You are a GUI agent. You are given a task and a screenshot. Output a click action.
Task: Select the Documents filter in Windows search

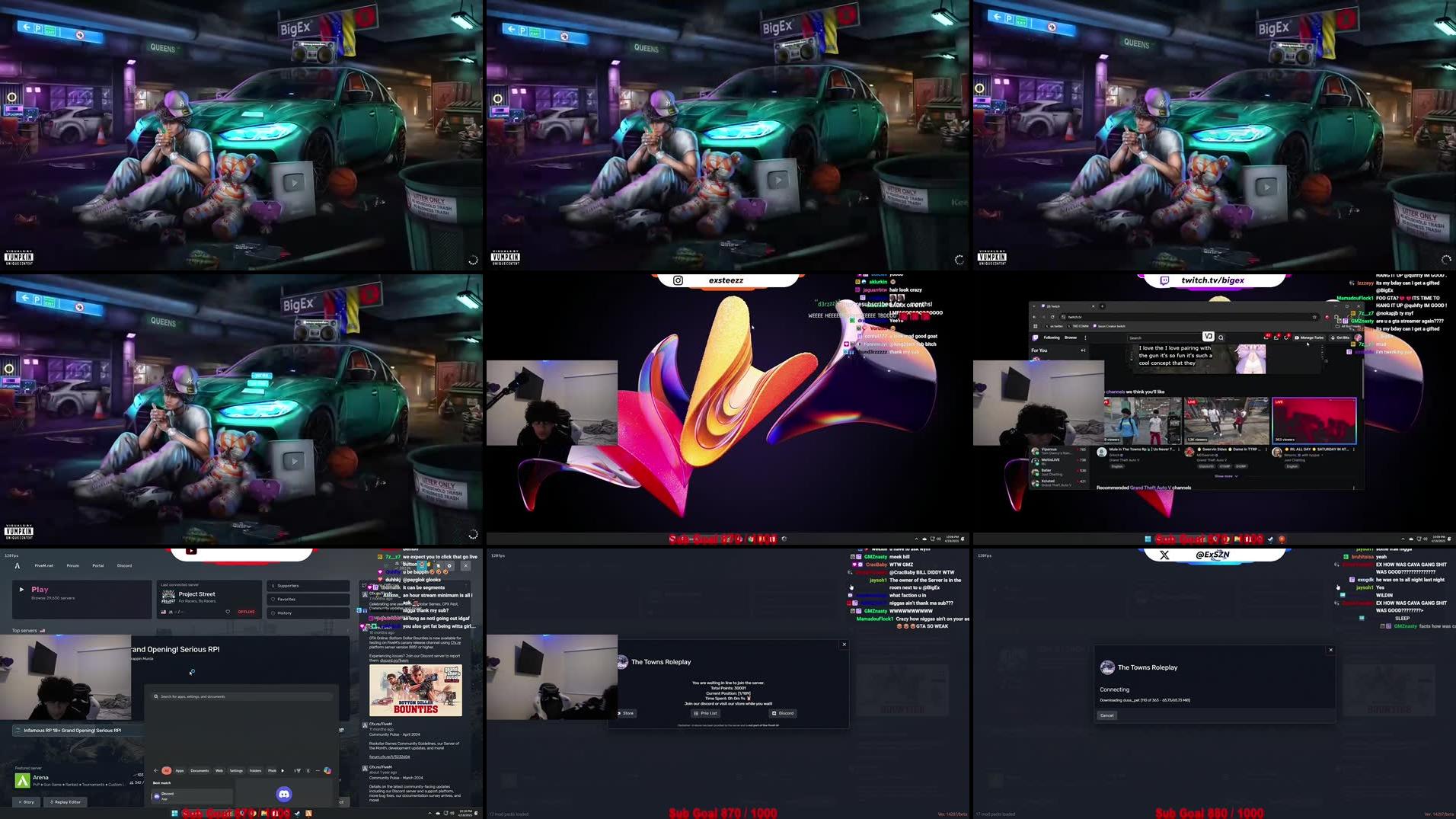coord(200,770)
